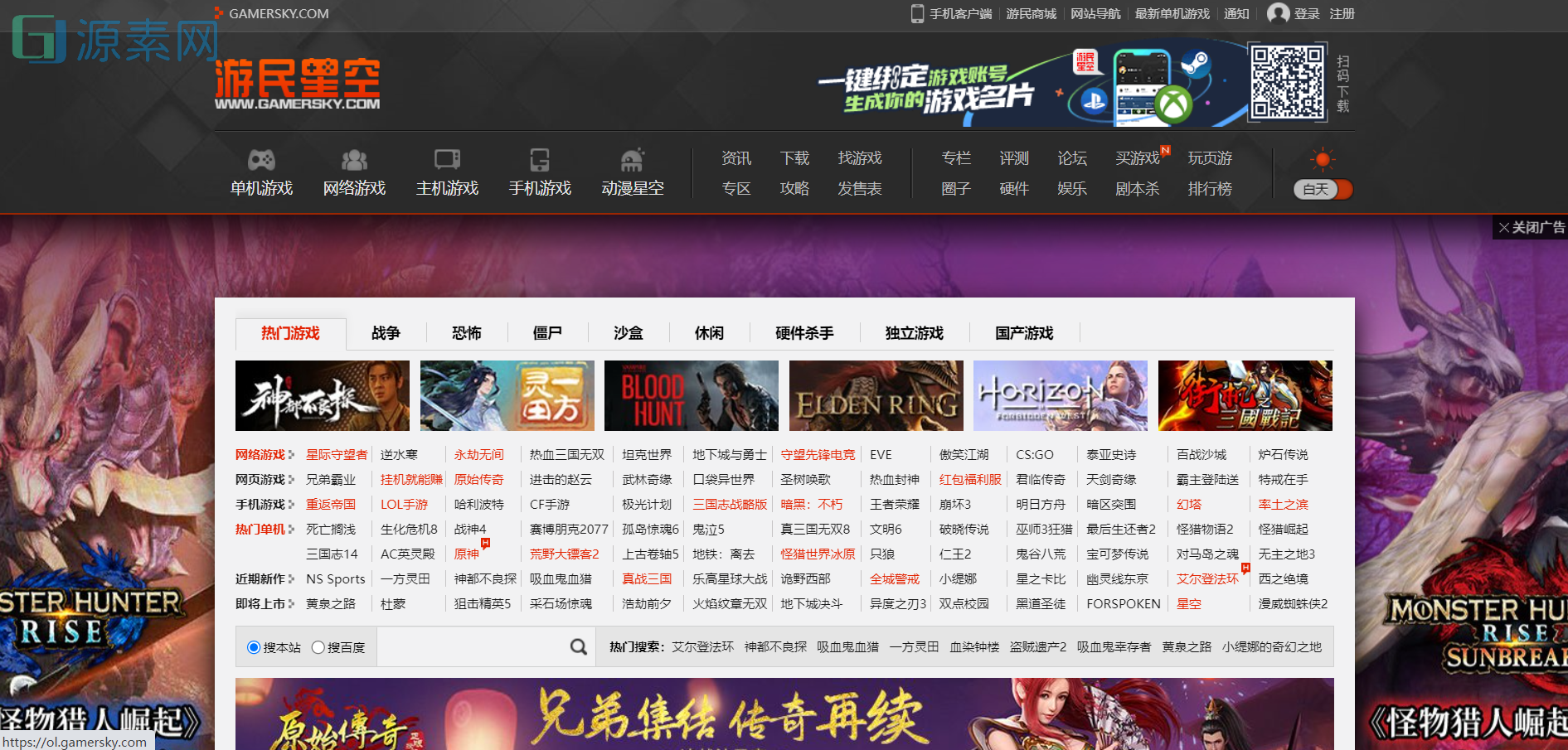Toggle the 白天 day/night mode switch

click(x=1323, y=190)
